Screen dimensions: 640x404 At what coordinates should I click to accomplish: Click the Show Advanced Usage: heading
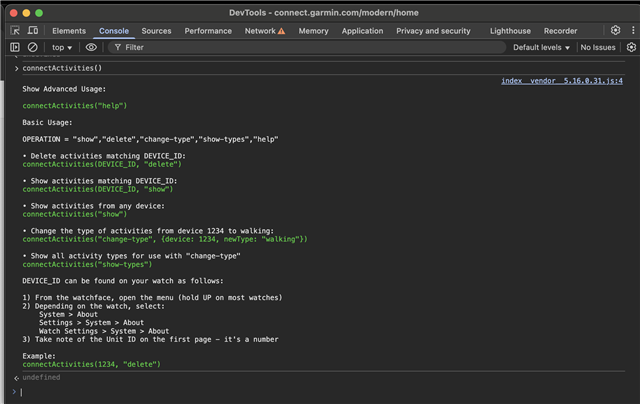click(x=64, y=89)
